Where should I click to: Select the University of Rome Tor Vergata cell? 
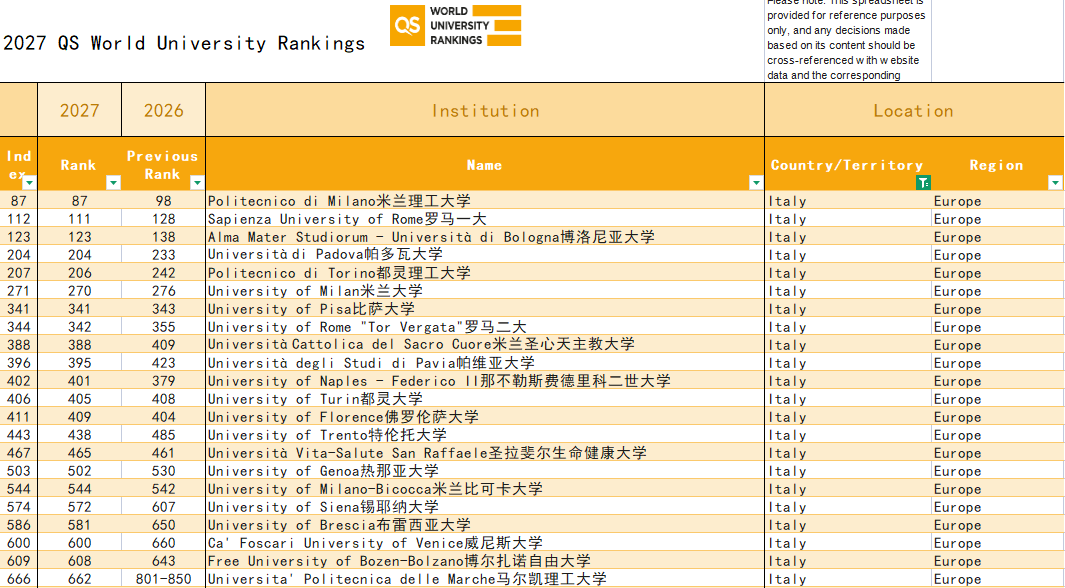[x=485, y=327]
